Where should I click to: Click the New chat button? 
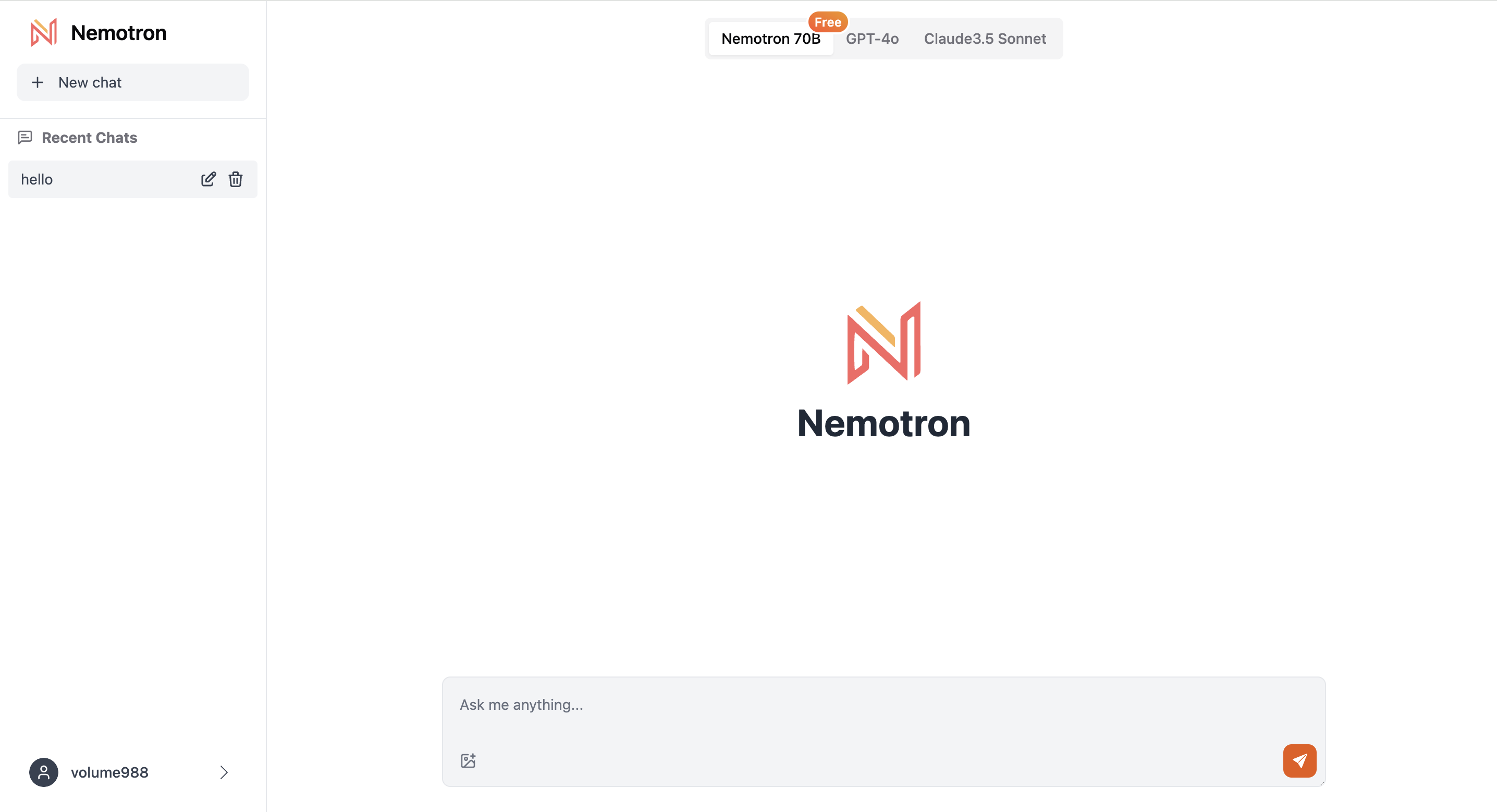pyautogui.click(x=133, y=82)
